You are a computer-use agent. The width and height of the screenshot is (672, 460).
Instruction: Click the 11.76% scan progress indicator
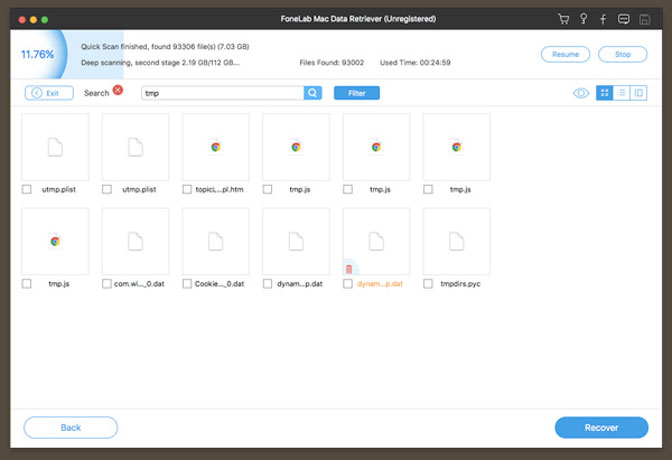38,54
